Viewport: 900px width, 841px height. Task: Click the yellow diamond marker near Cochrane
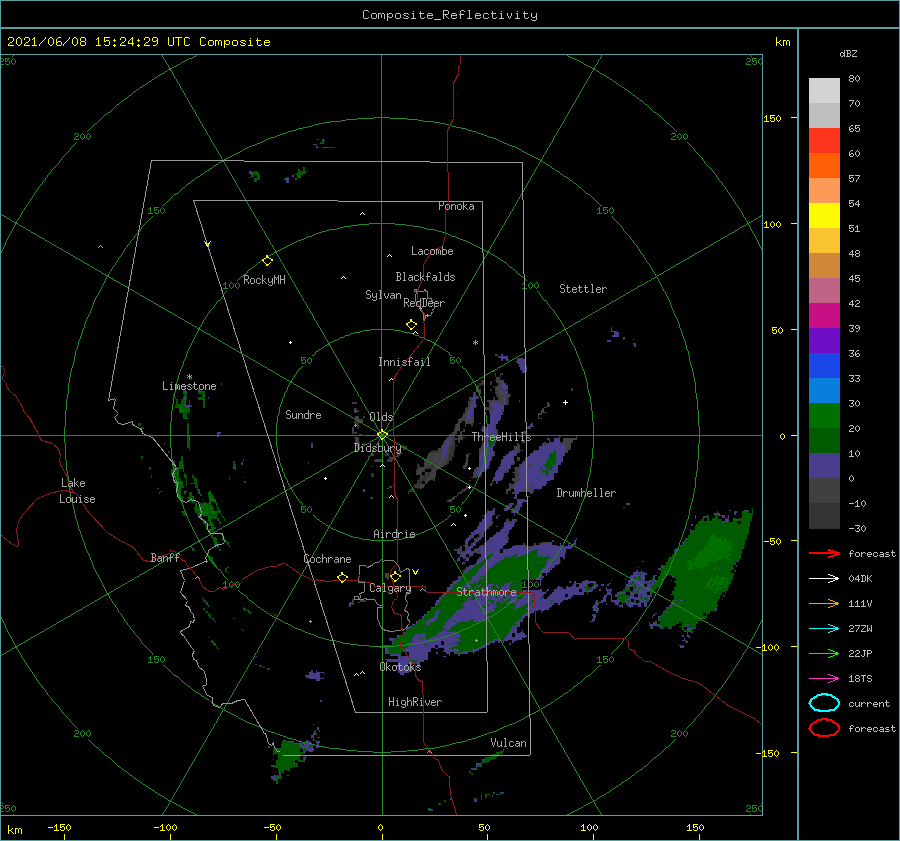[x=342, y=578]
